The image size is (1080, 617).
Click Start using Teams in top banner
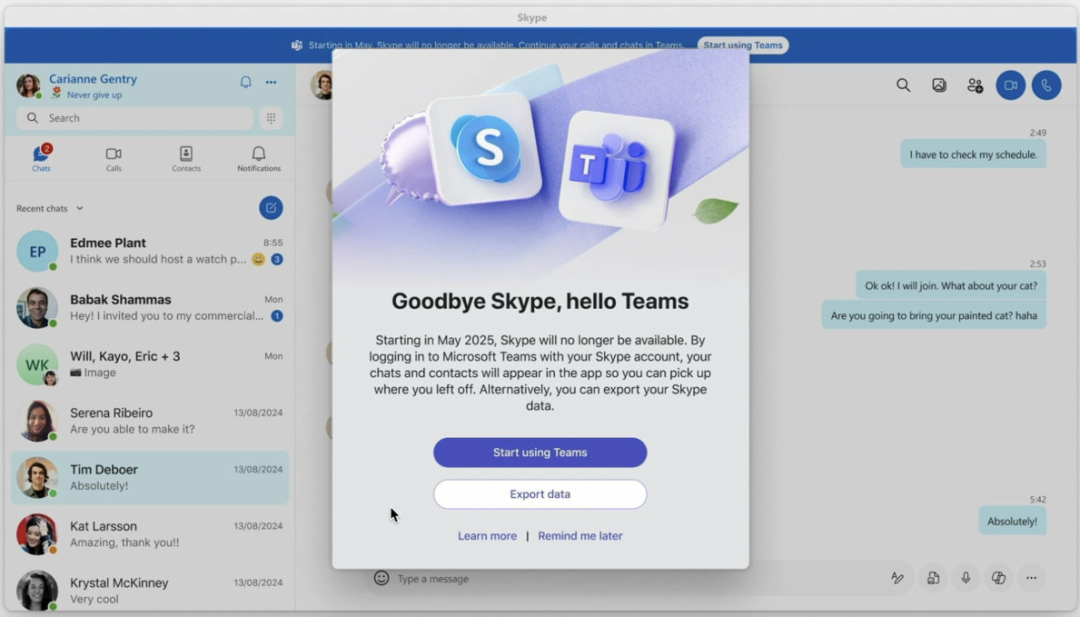[x=742, y=45]
